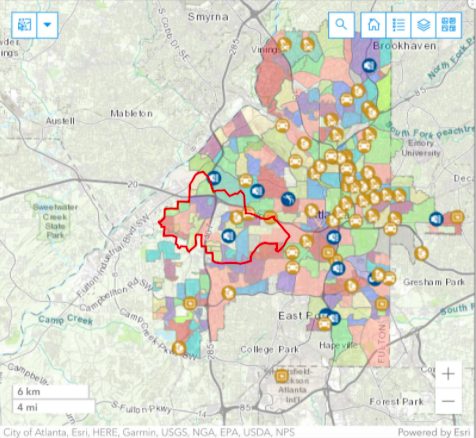Image resolution: width=476 pixels, height=438 pixels.
Task: Expand the select tool dropdown arrow
Action: pyautogui.click(x=47, y=25)
